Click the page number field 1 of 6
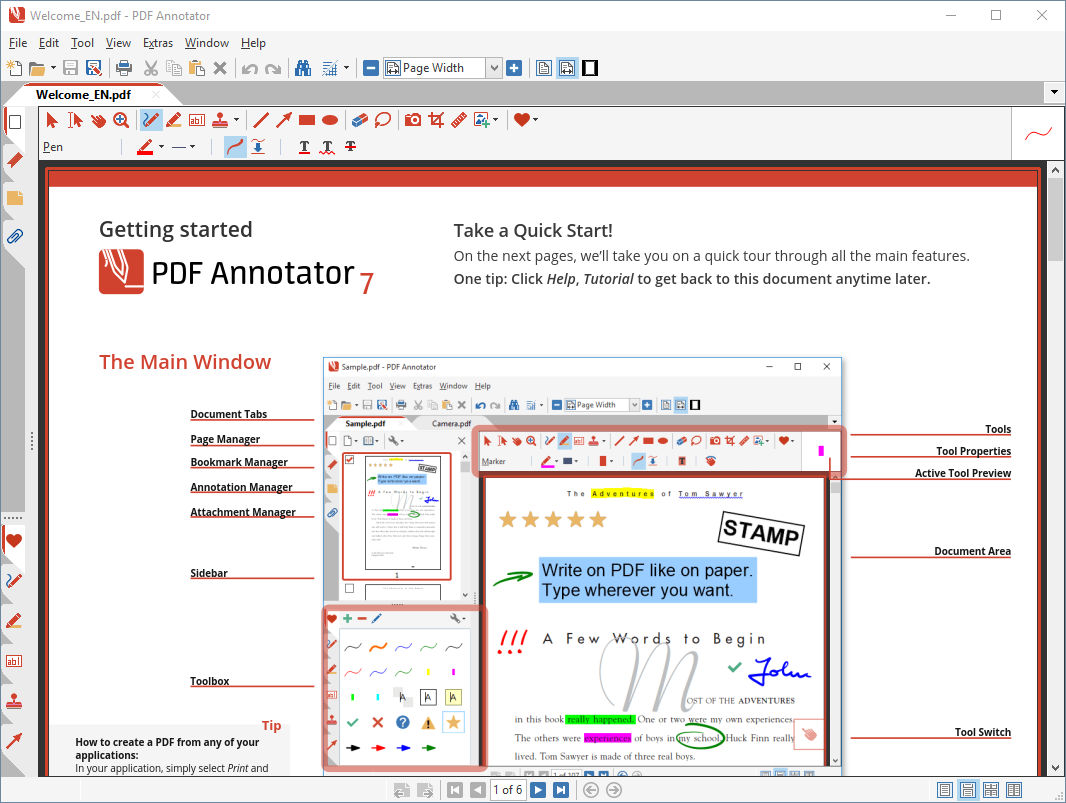This screenshot has height=803, width=1066. (x=508, y=790)
